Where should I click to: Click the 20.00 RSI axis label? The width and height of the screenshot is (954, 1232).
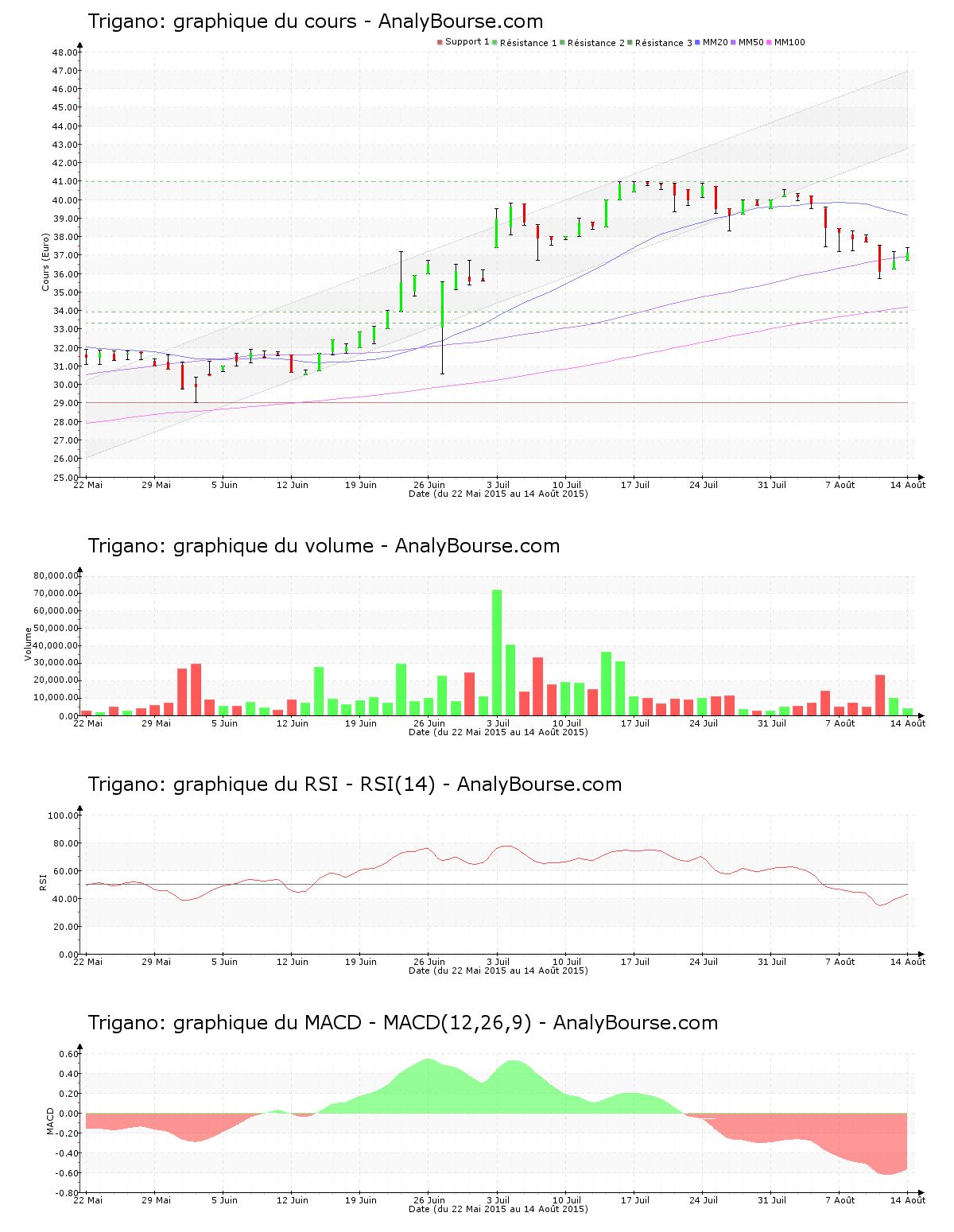(x=65, y=927)
